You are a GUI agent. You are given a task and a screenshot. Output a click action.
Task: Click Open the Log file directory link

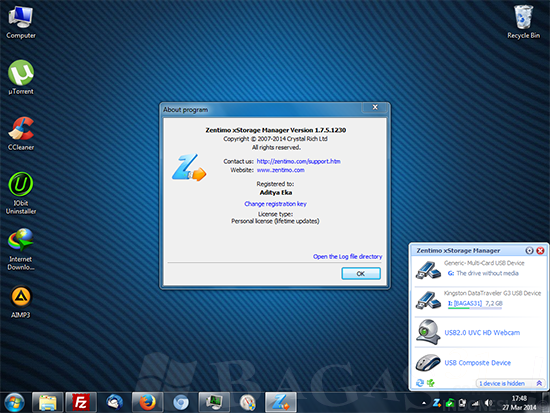(347, 257)
